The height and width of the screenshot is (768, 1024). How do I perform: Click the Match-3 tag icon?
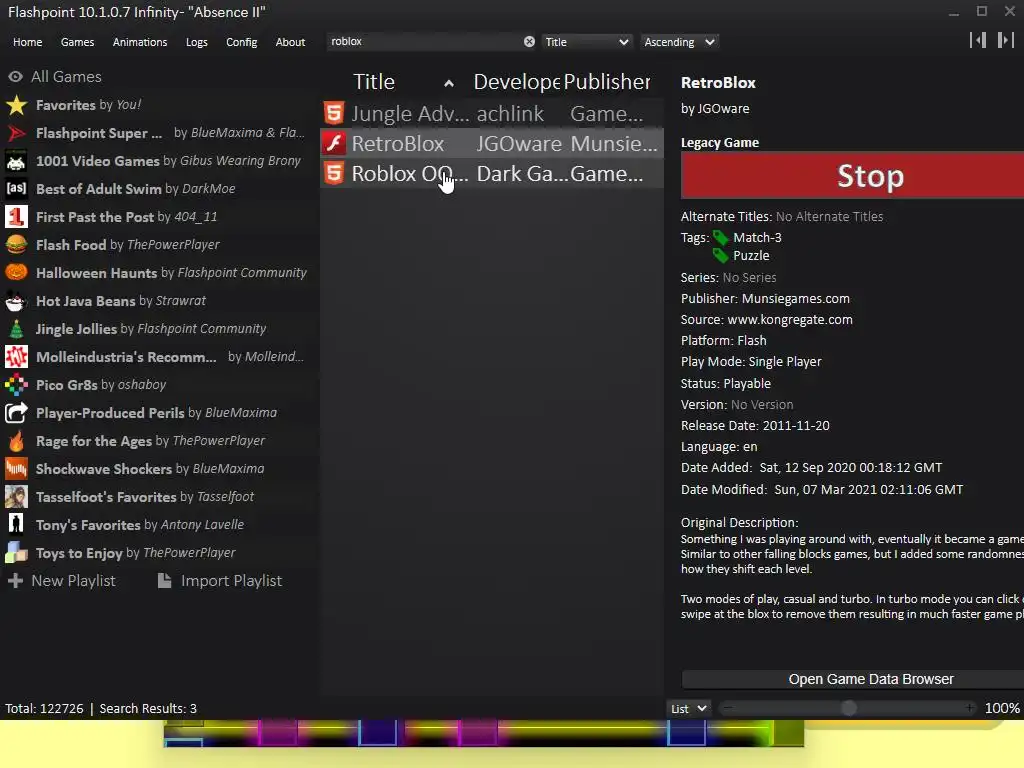721,238
